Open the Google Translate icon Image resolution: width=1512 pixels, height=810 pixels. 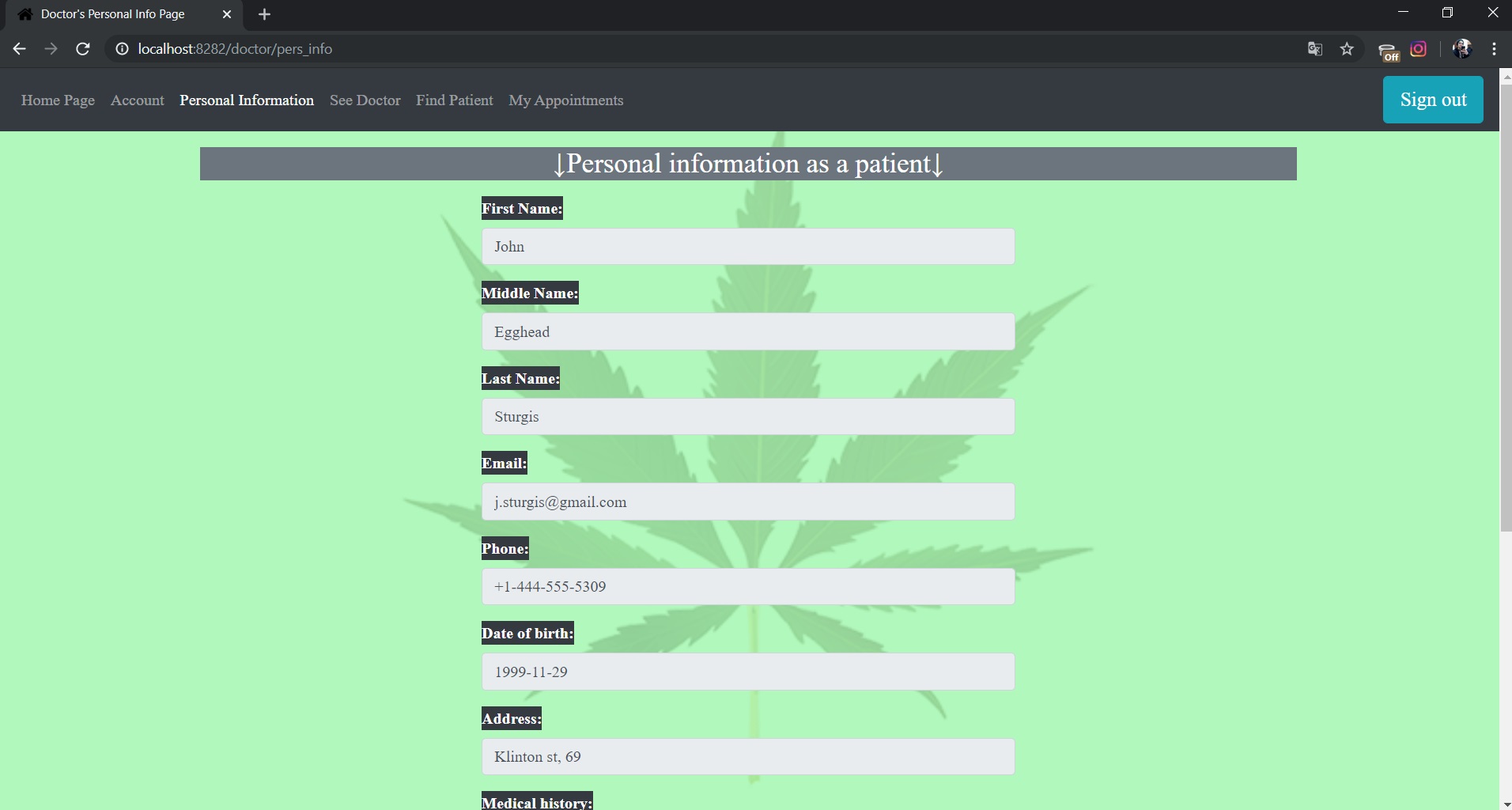coord(1315,49)
